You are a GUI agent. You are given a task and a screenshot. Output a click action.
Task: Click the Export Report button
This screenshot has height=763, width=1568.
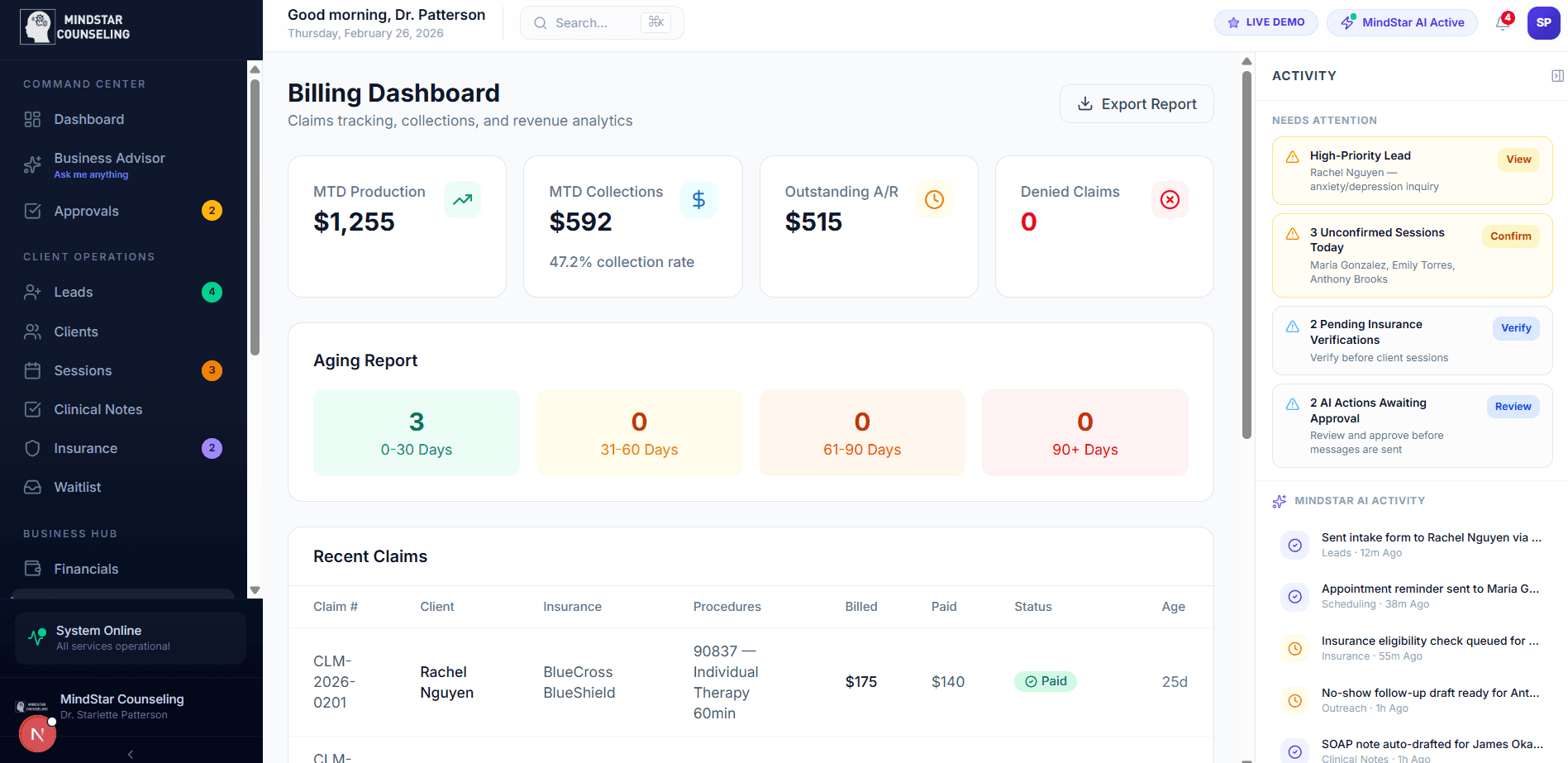point(1137,103)
